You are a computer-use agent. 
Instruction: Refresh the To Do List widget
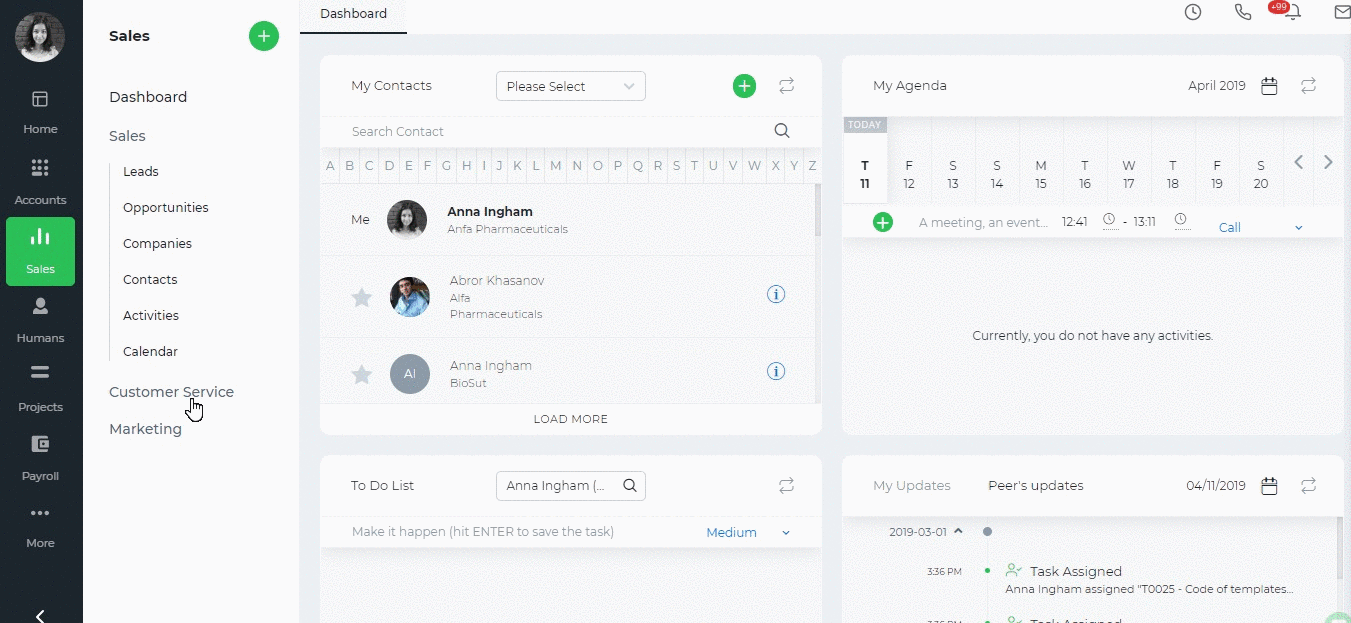tap(787, 486)
